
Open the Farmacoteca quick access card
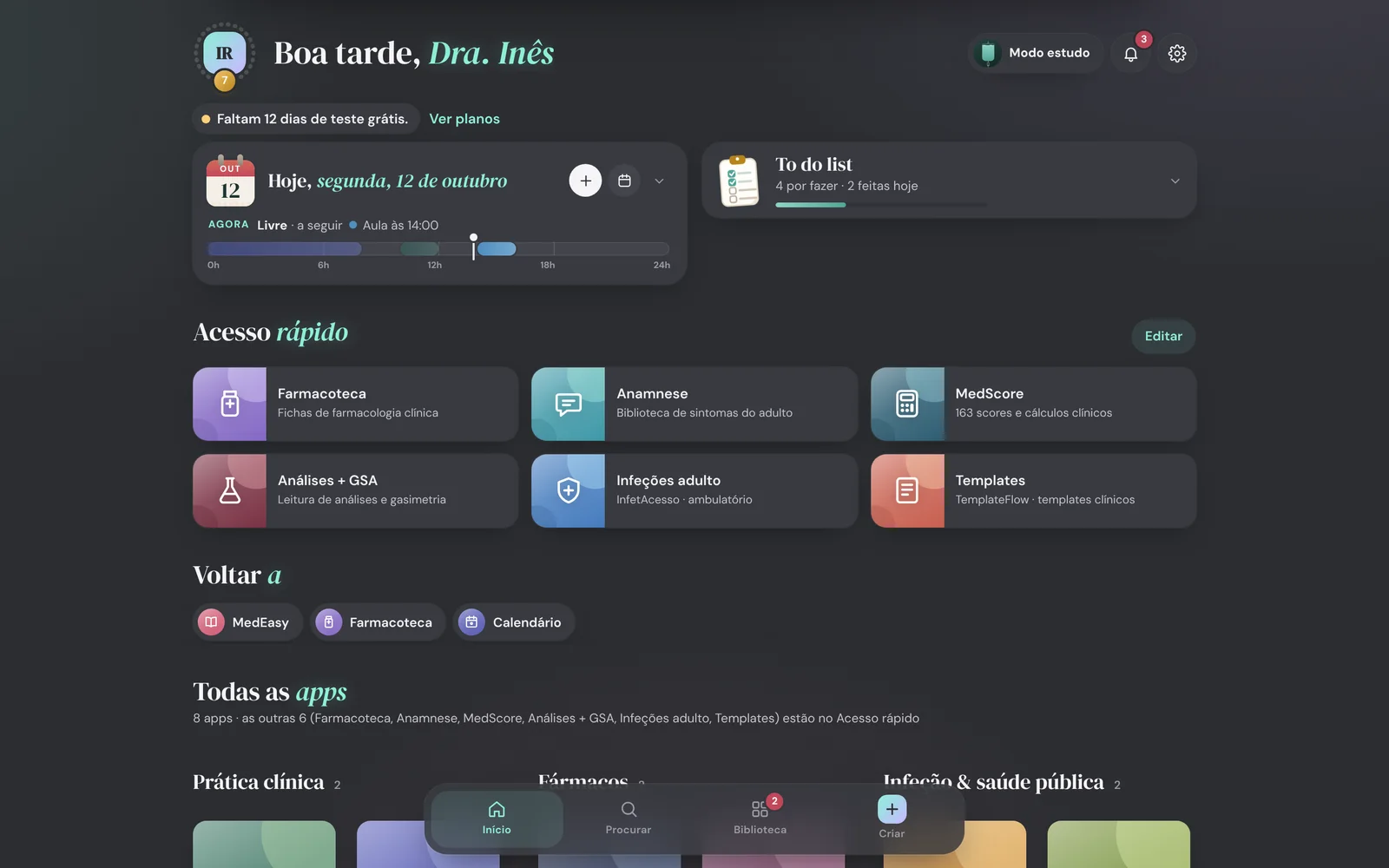355,404
